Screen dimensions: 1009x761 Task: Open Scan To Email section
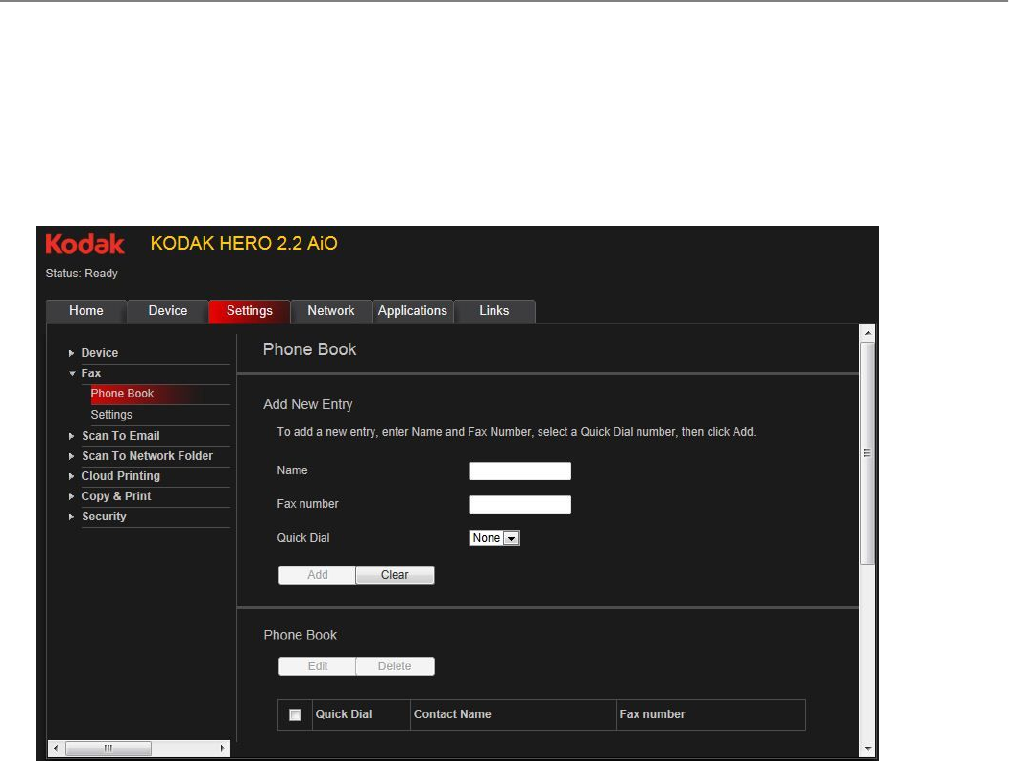[x=120, y=436]
